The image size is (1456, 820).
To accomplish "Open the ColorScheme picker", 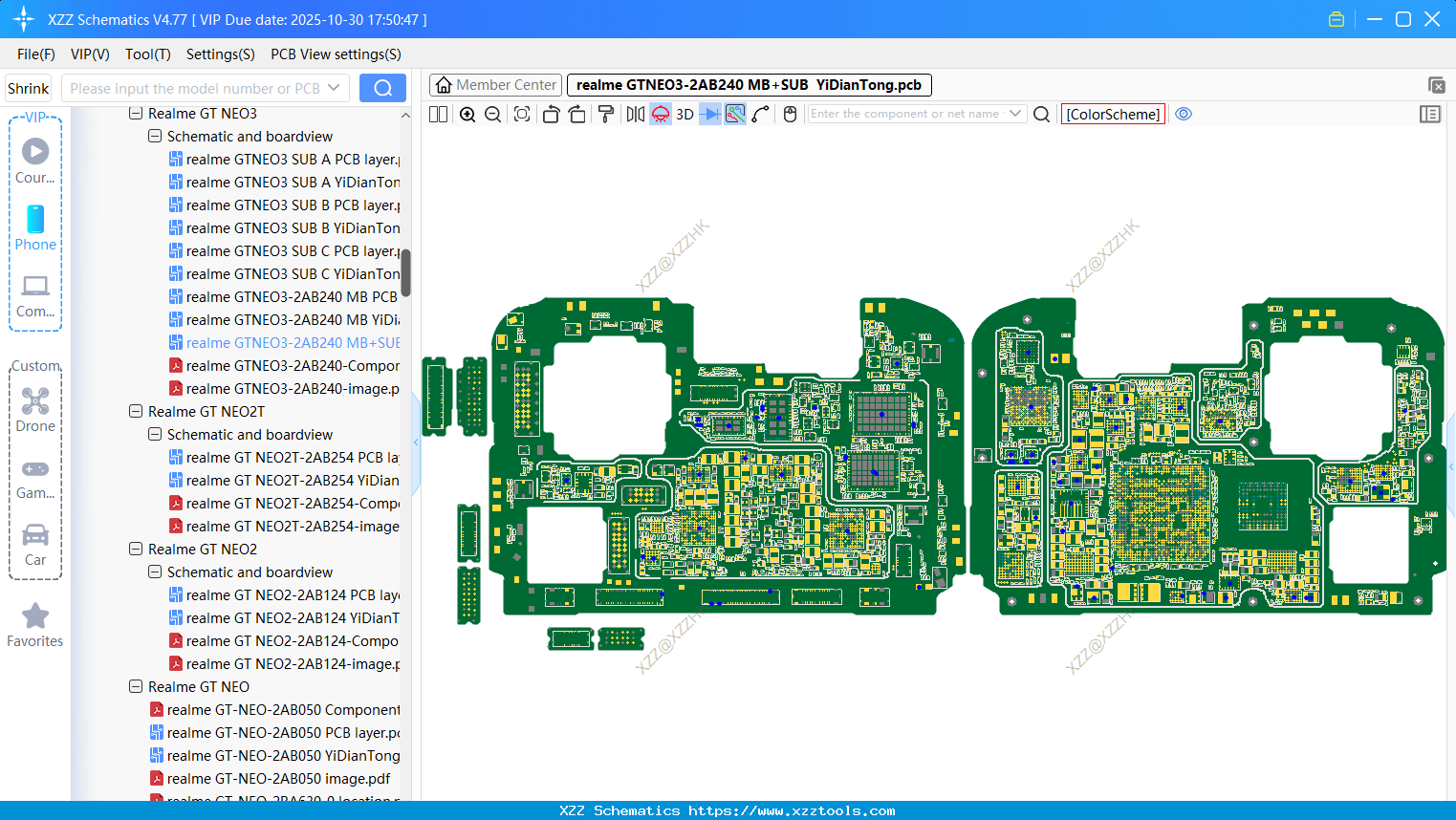I will pos(1113,114).
